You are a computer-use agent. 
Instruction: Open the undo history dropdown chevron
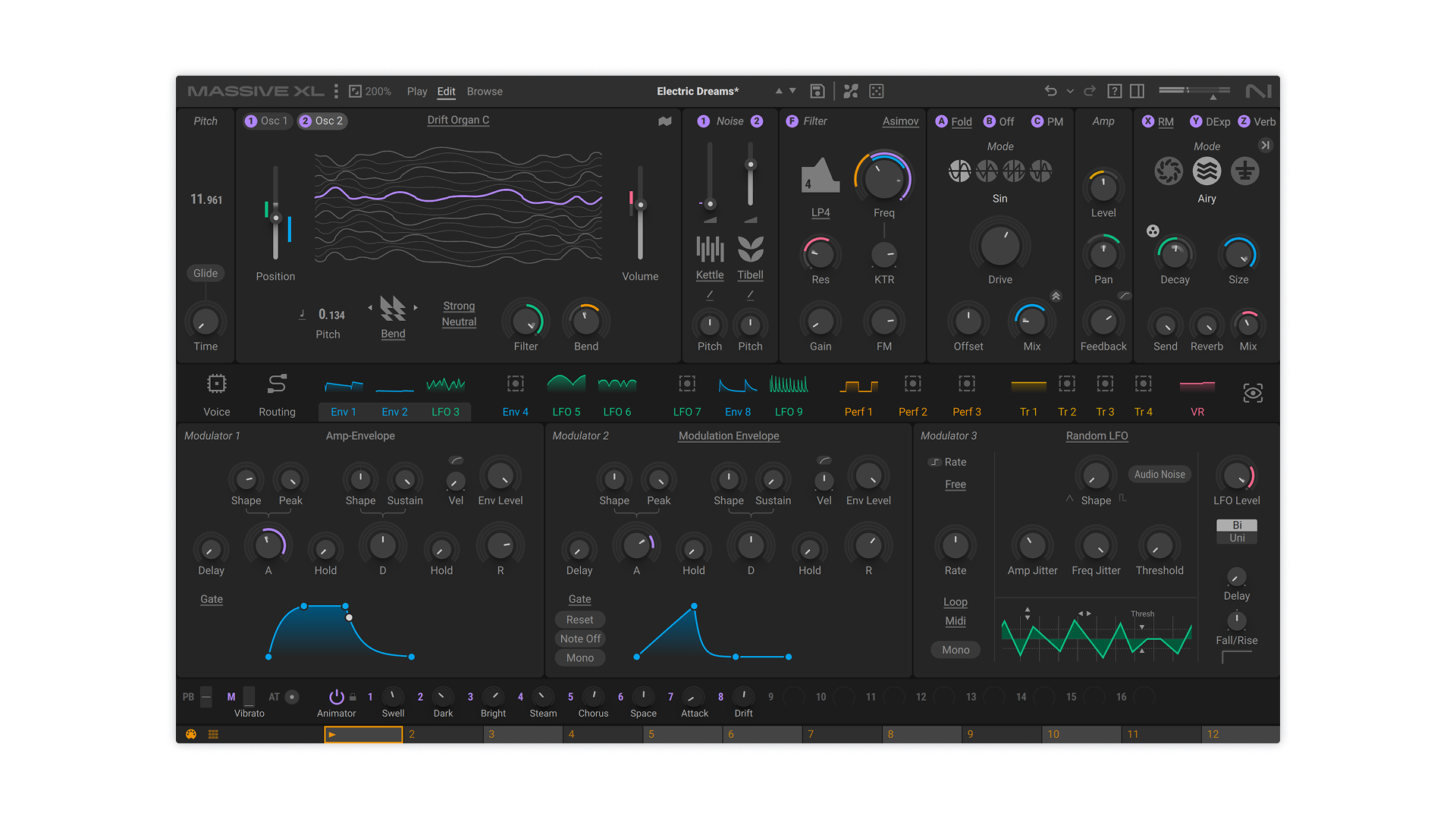(x=1070, y=91)
